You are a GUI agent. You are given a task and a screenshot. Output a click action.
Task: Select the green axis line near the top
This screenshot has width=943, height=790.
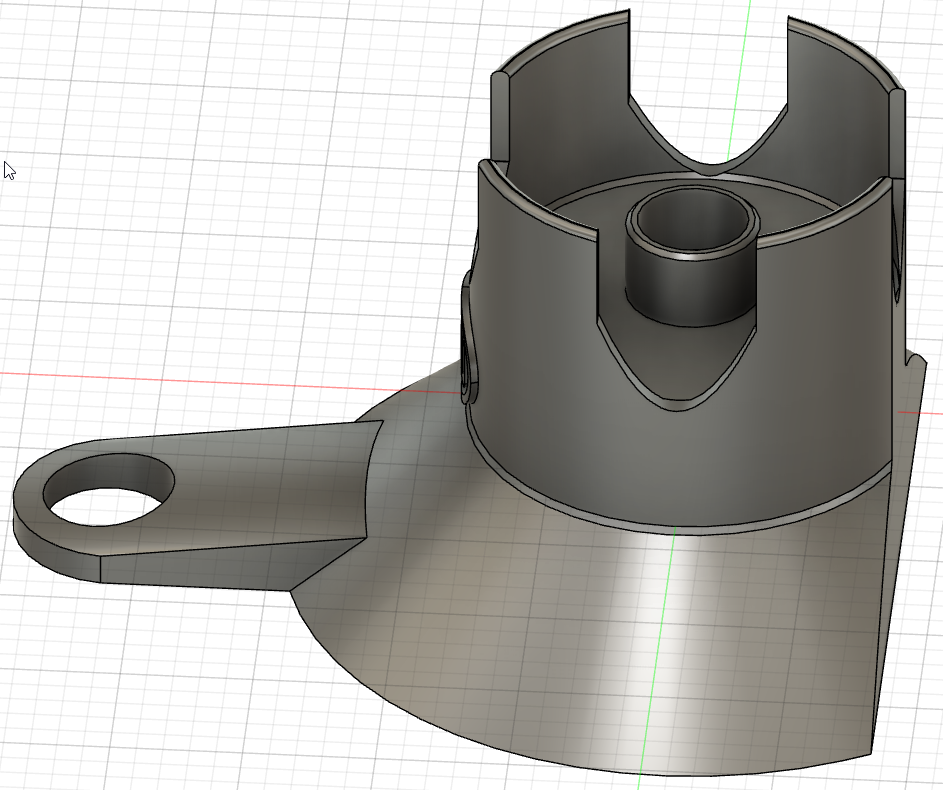coord(739,72)
